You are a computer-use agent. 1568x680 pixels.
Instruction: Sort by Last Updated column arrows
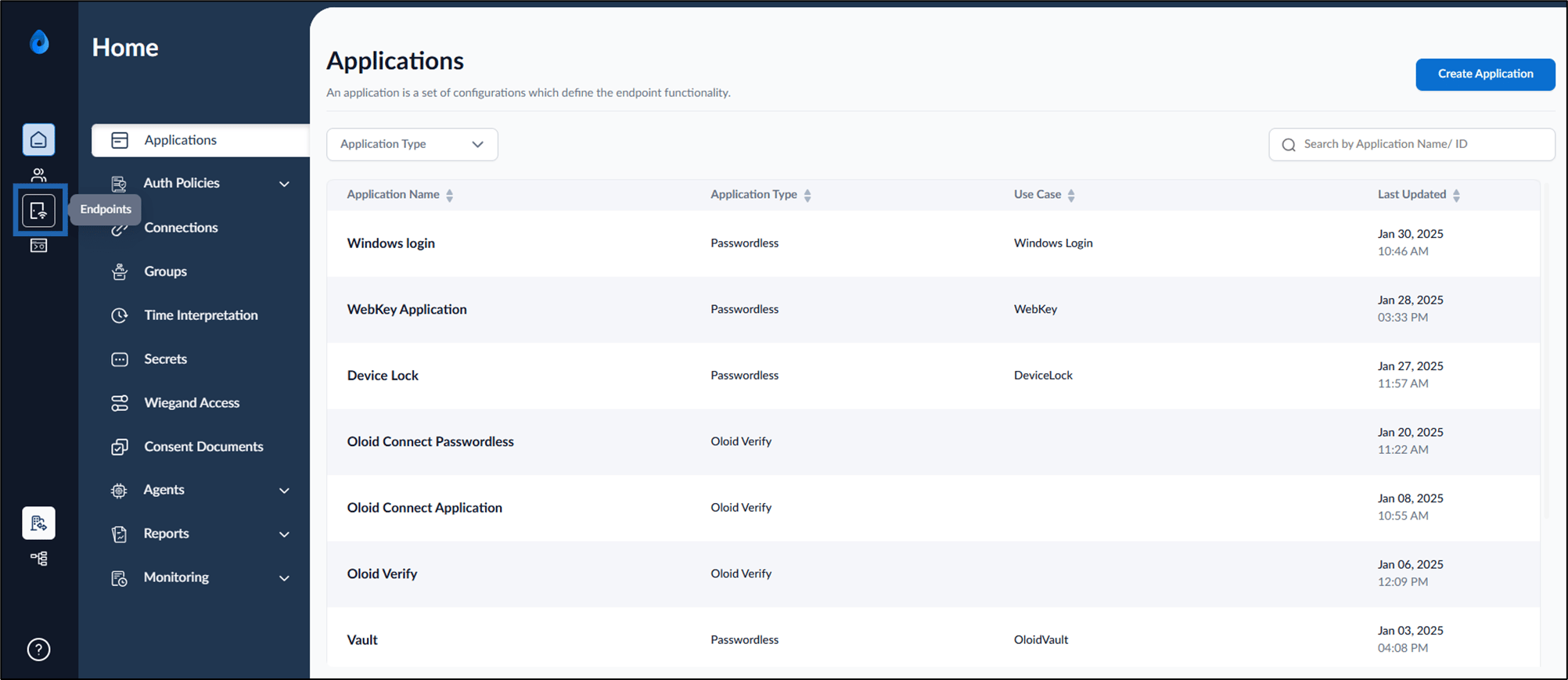(x=1456, y=195)
